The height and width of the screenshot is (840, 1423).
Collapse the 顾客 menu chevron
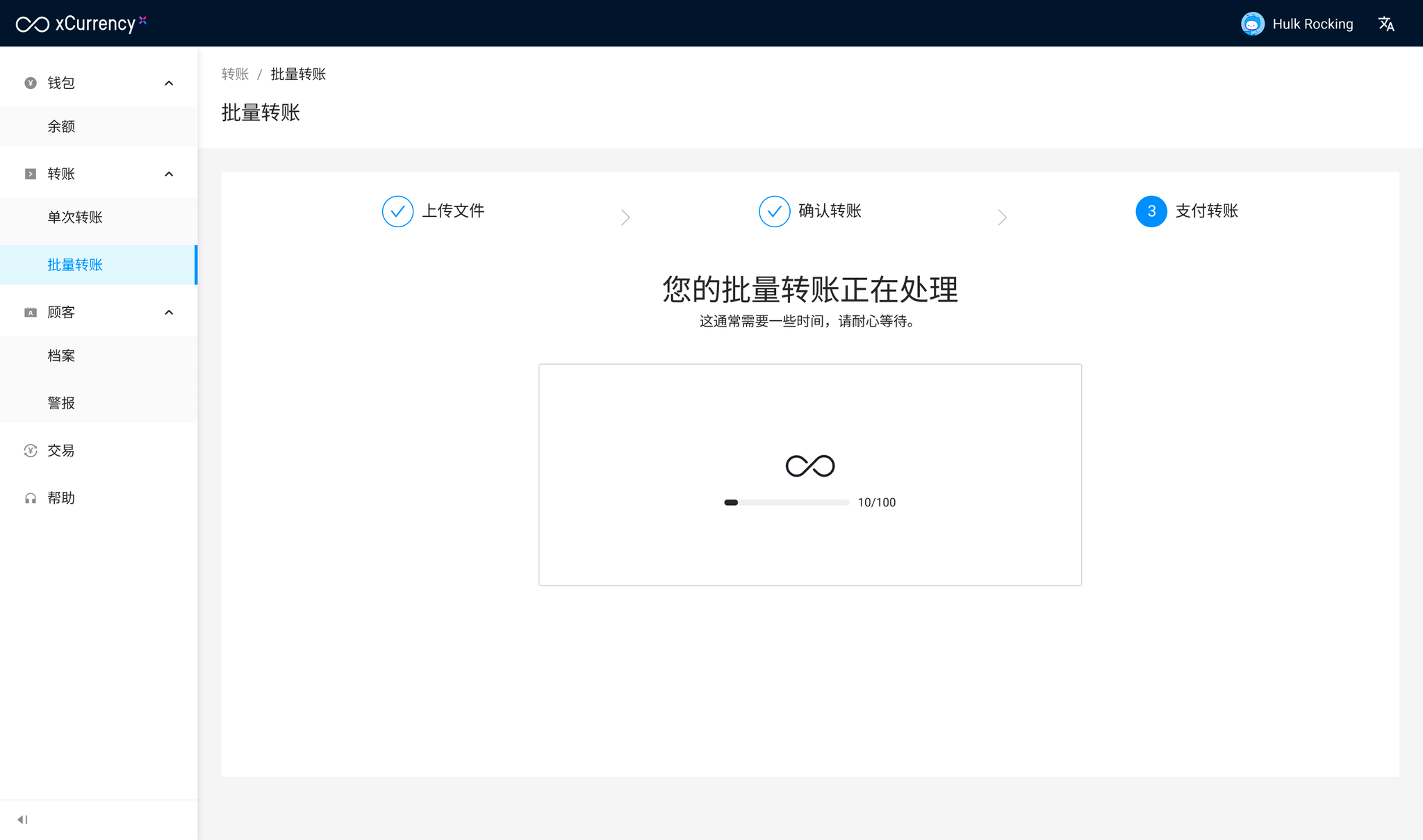pos(169,313)
